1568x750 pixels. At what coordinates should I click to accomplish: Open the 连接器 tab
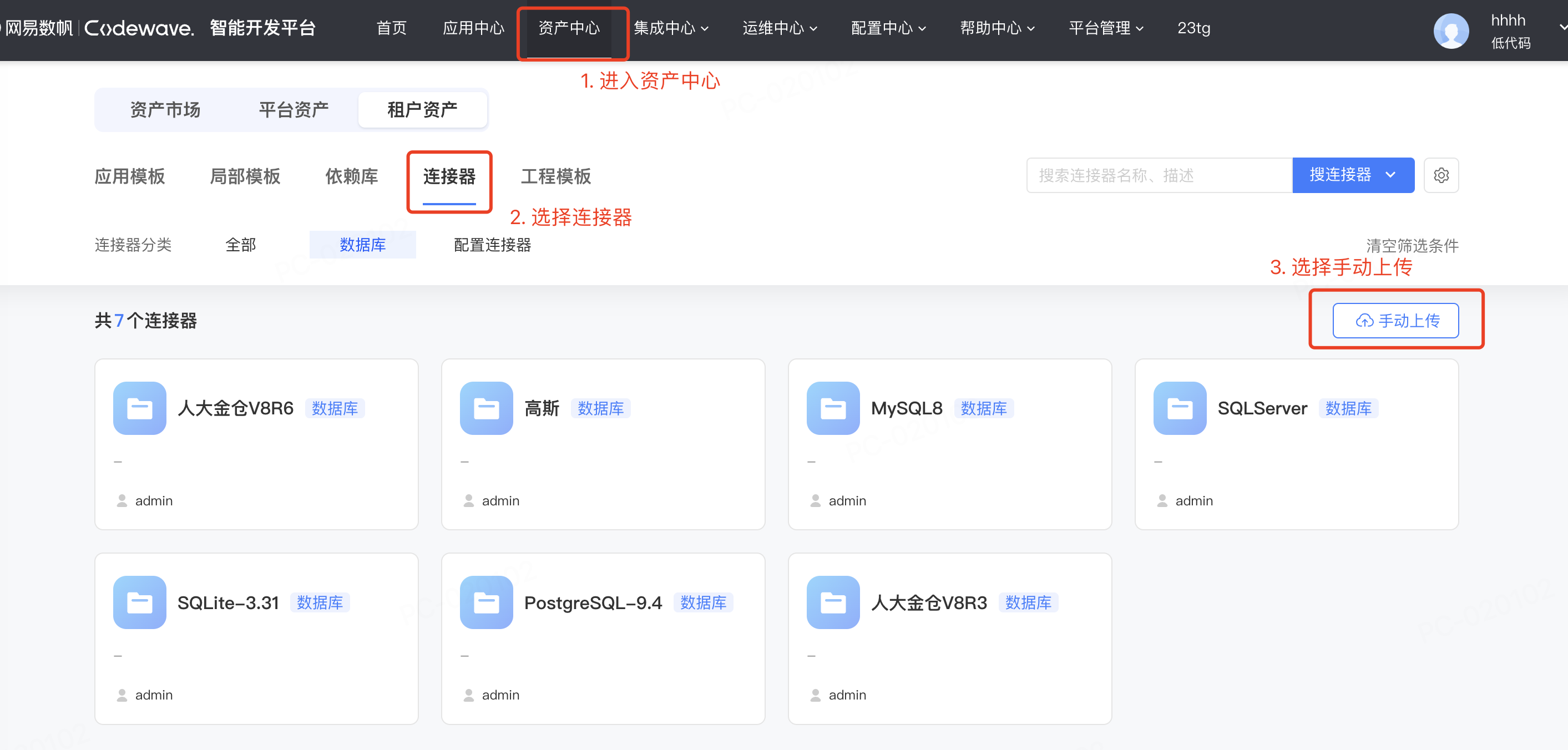point(449,176)
